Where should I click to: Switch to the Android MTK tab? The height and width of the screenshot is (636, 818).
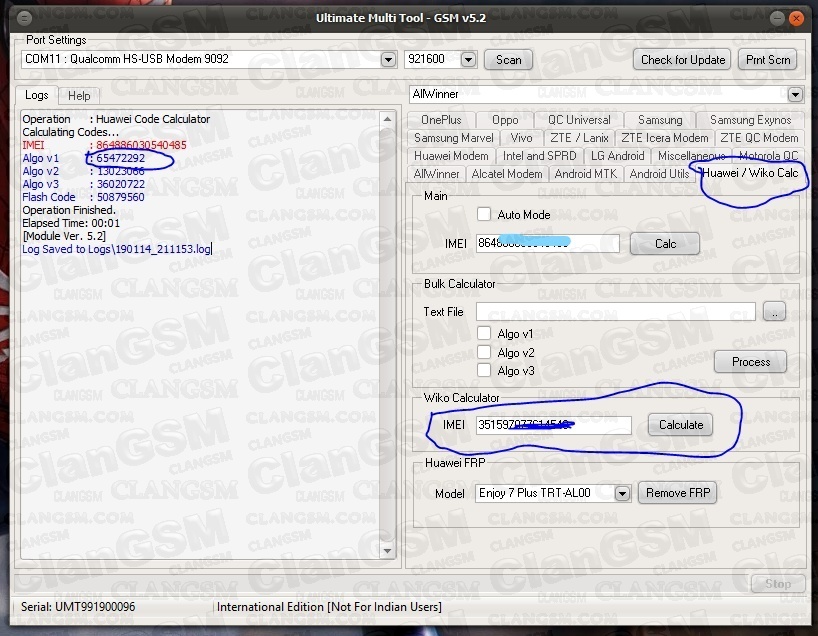(x=586, y=174)
